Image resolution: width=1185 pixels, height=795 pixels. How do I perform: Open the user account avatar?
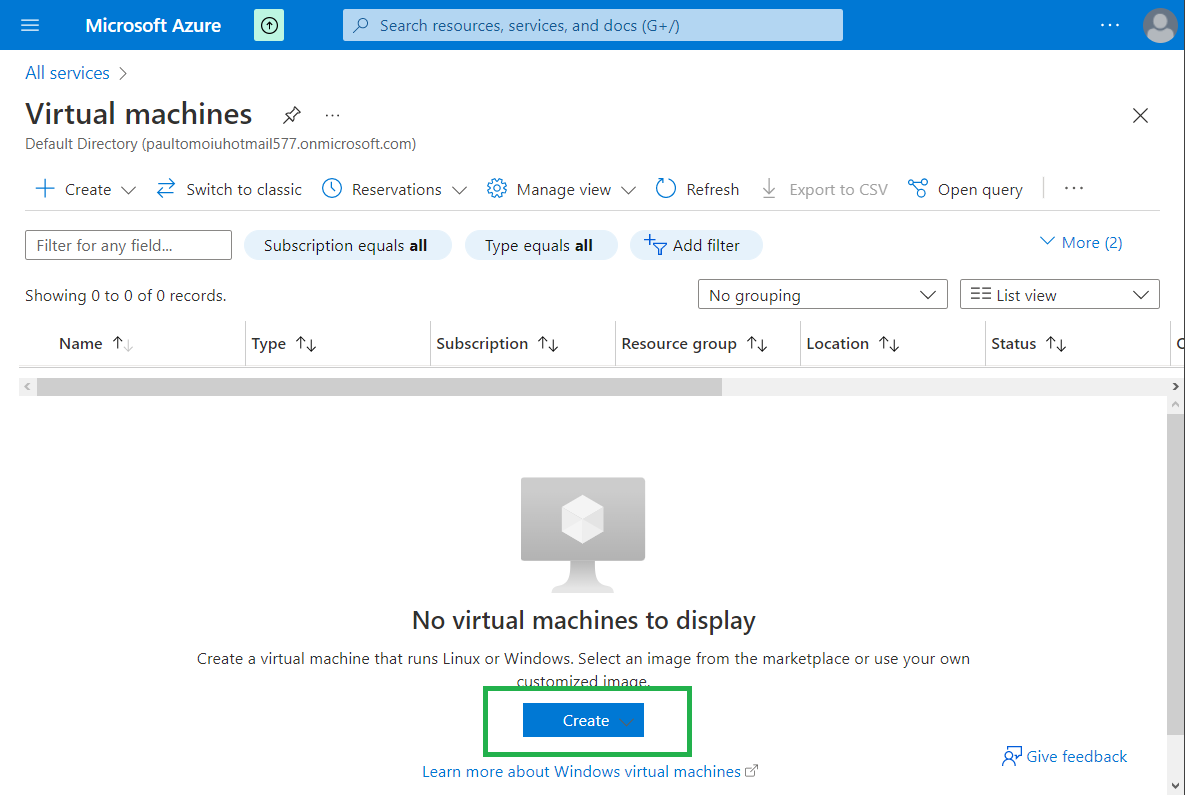coord(1160,25)
